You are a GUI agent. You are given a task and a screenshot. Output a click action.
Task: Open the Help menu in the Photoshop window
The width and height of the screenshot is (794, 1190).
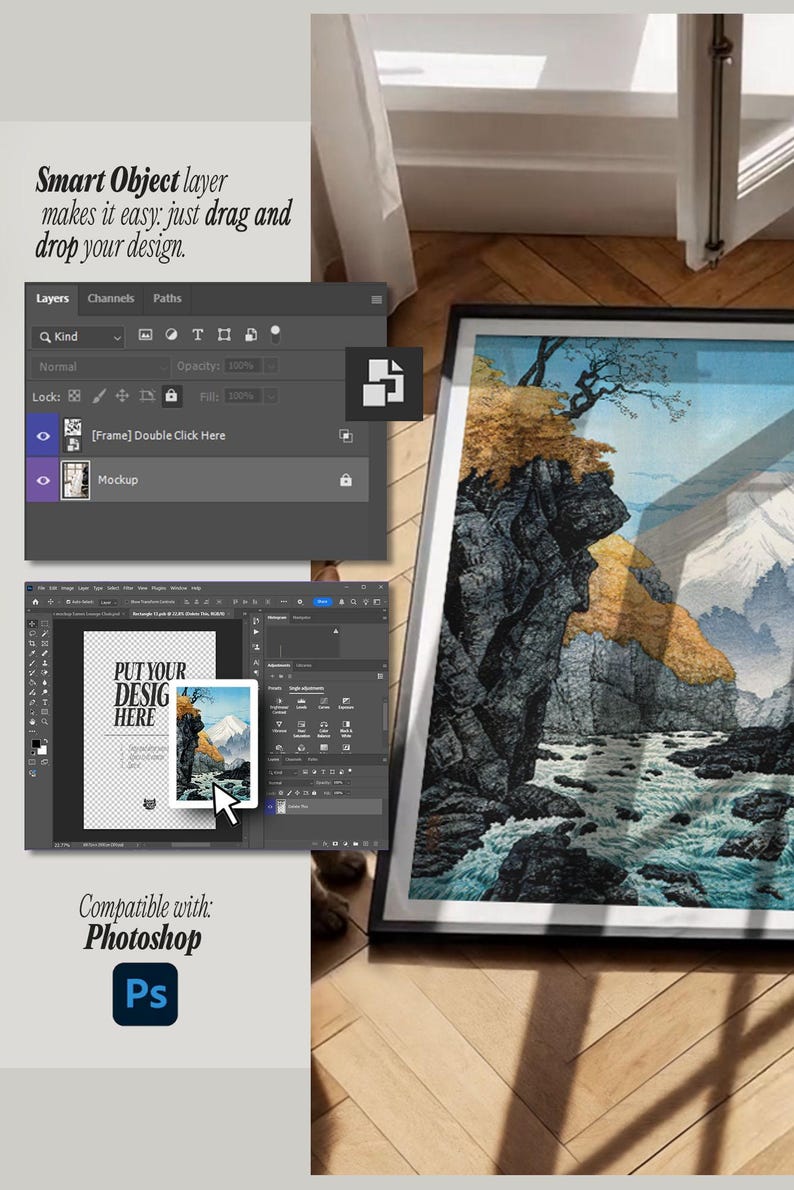196,588
